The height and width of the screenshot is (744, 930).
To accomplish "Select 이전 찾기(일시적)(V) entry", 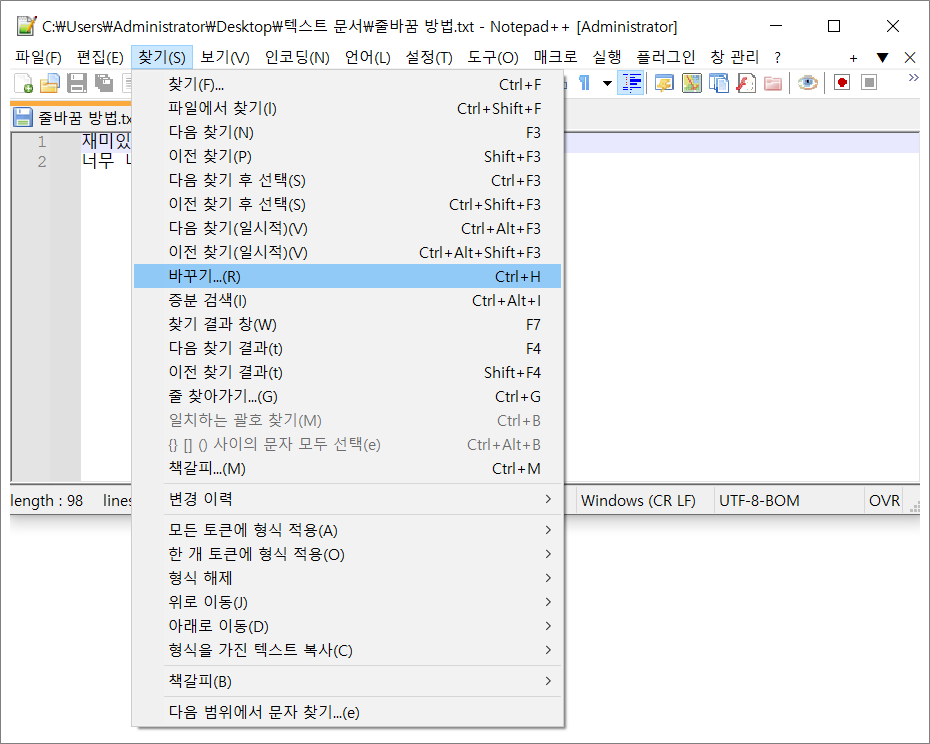I will [348, 252].
